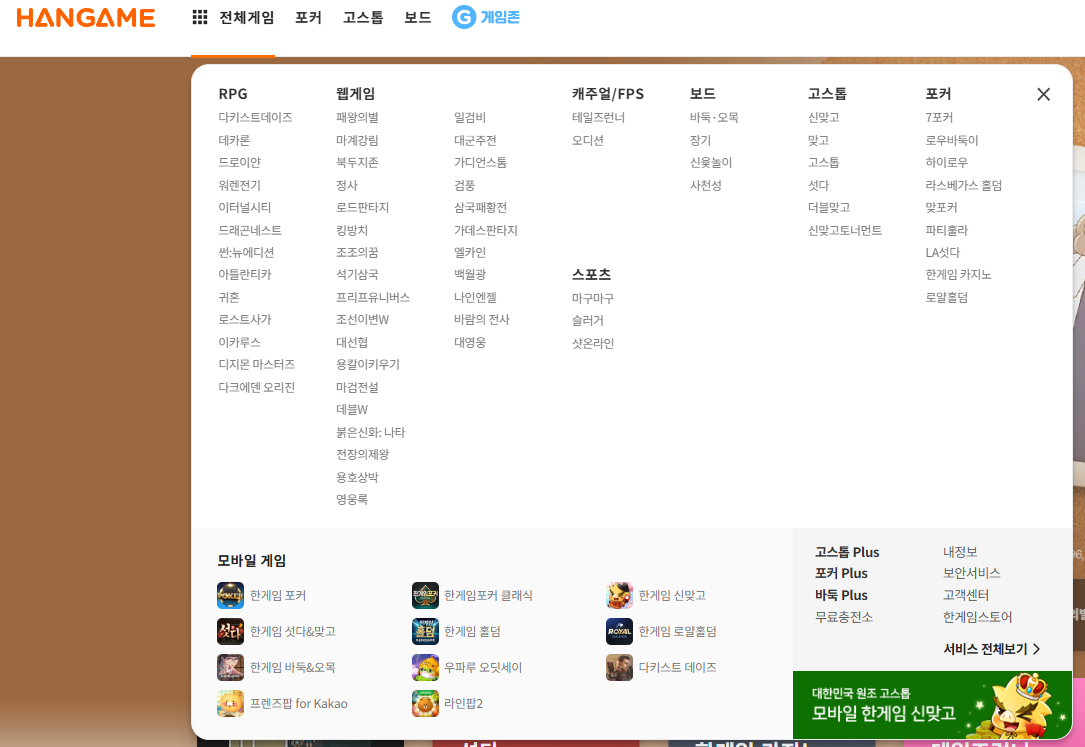1085x747 pixels.
Task: Select 영웅록 at the list bottom
Action: pos(352,499)
